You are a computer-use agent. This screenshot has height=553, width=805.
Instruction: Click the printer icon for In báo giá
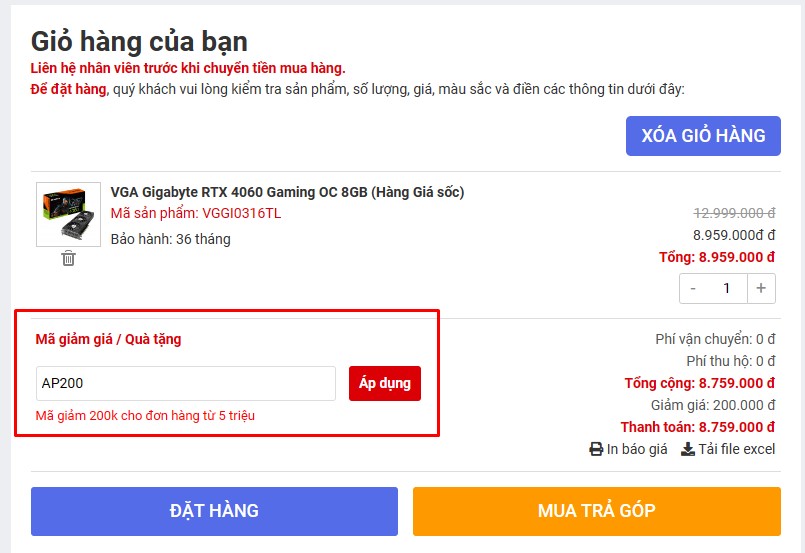point(596,449)
